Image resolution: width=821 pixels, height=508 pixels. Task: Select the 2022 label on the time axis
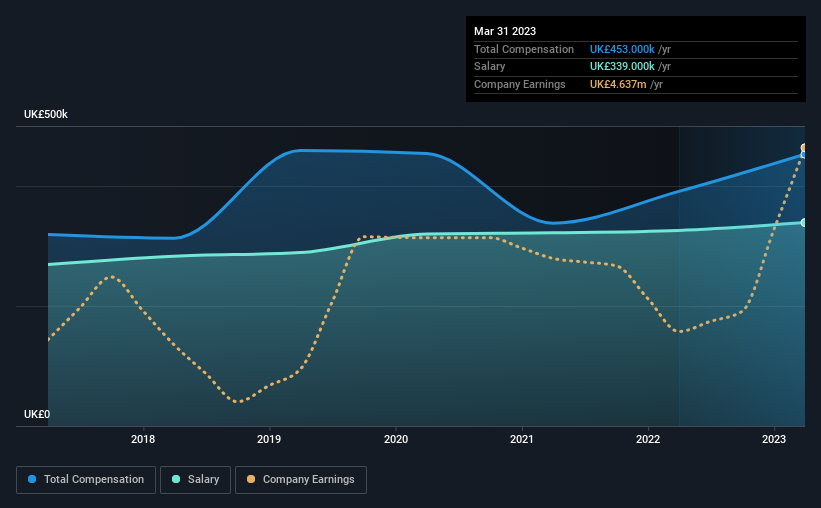click(x=648, y=439)
